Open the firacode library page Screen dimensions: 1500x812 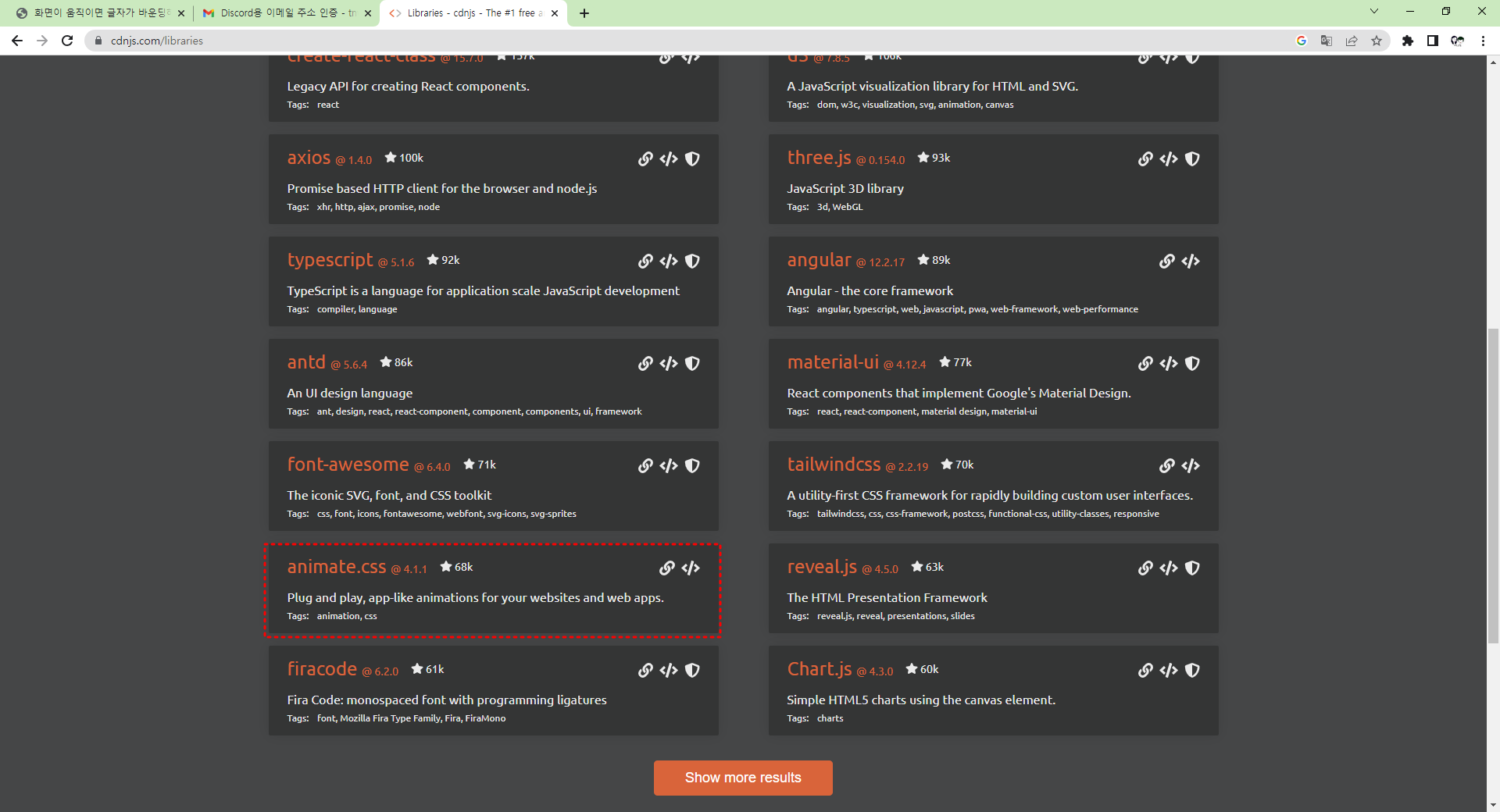[322, 669]
